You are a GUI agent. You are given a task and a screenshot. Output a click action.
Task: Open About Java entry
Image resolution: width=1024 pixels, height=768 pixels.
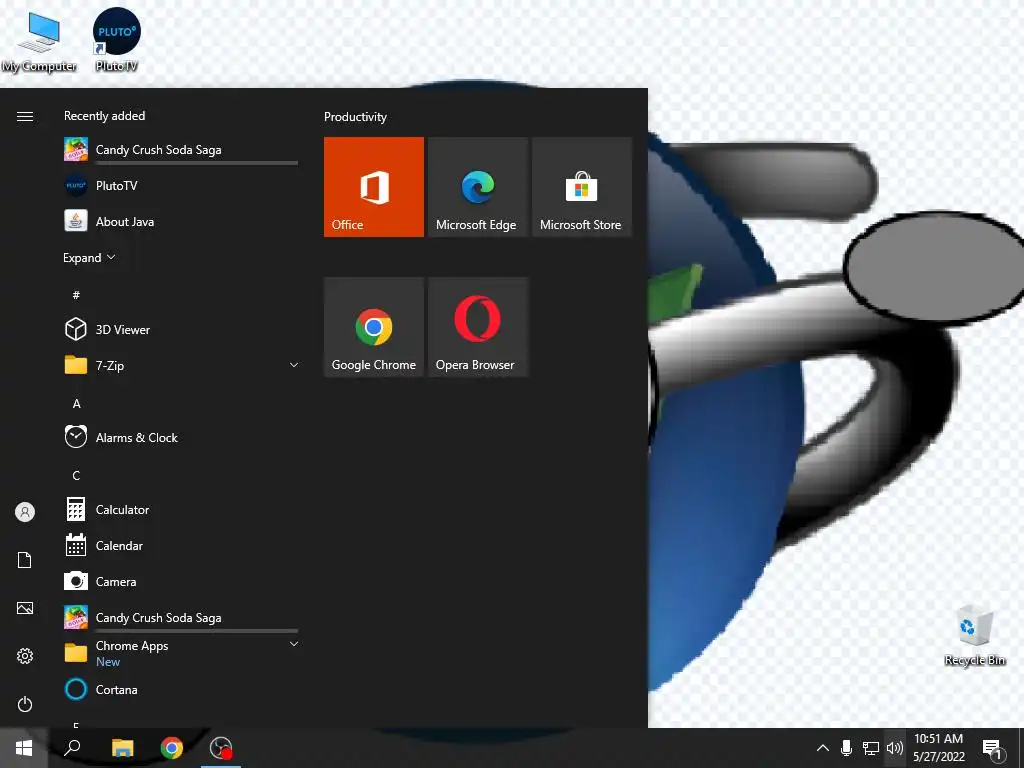(x=181, y=221)
